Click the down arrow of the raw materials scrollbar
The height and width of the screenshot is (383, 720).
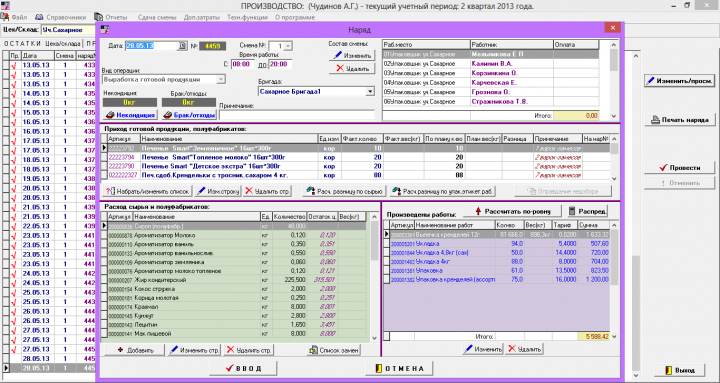tap(374, 338)
